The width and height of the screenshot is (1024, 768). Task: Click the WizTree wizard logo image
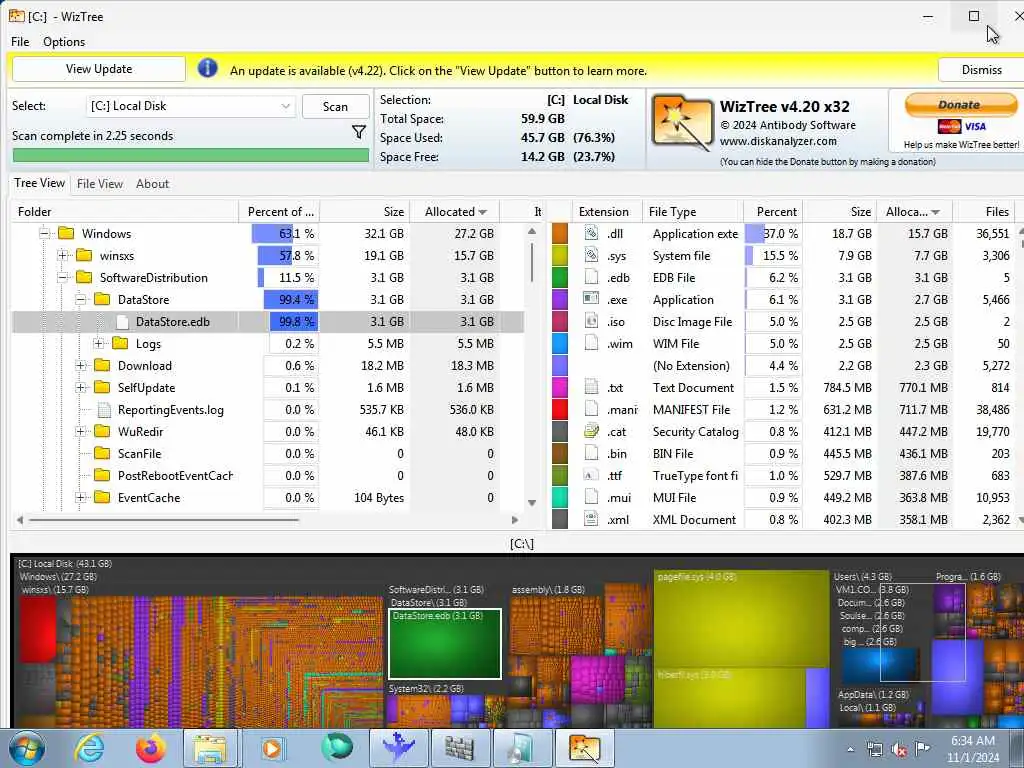point(681,122)
